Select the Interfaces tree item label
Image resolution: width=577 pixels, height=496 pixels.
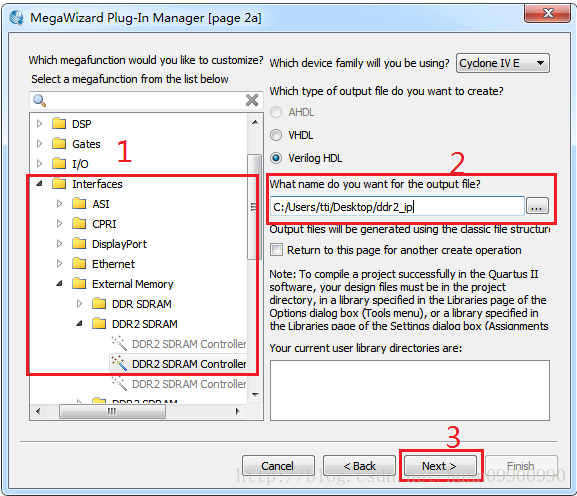click(x=97, y=184)
